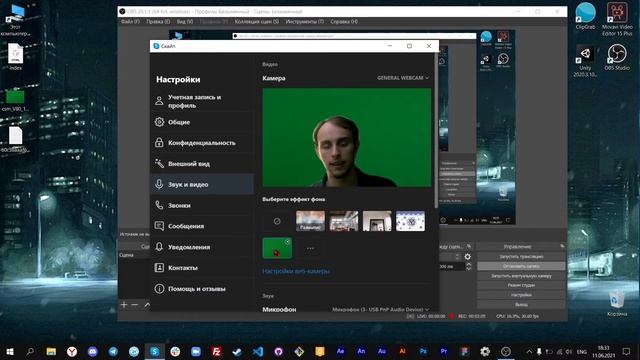Start the OBS virtual camera
Screen dimensions: 640x360
coord(521,276)
